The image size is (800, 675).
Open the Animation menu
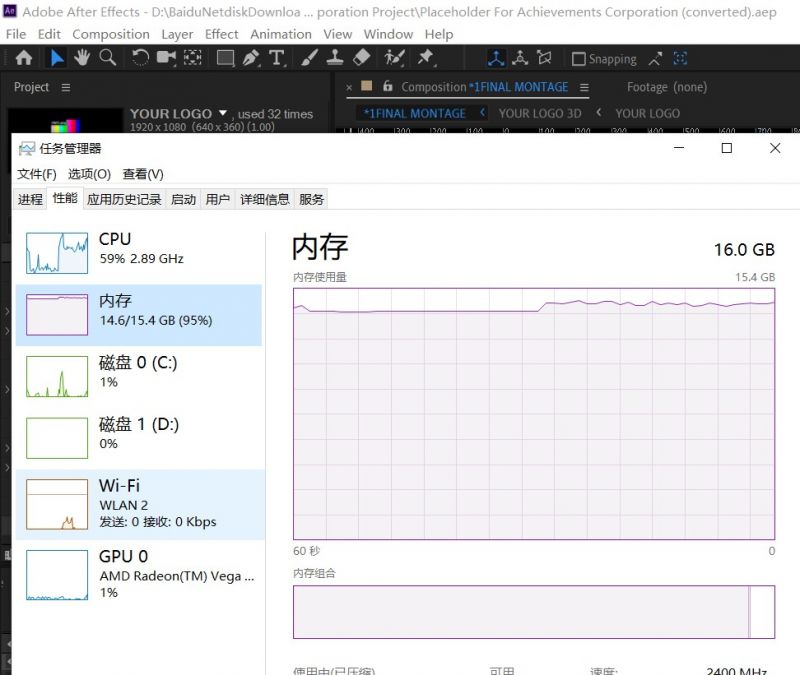[x=281, y=34]
